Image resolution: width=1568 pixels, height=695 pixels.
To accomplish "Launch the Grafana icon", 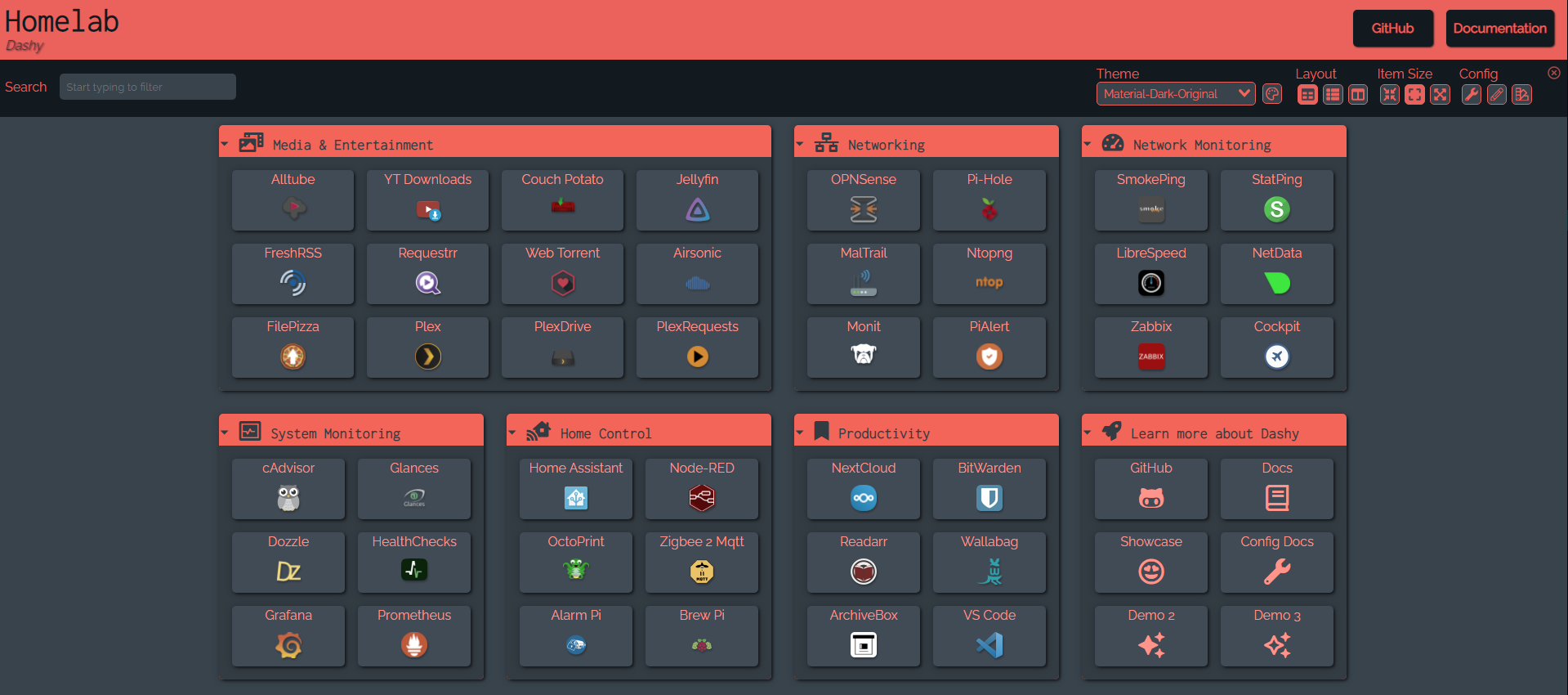I will (x=288, y=645).
